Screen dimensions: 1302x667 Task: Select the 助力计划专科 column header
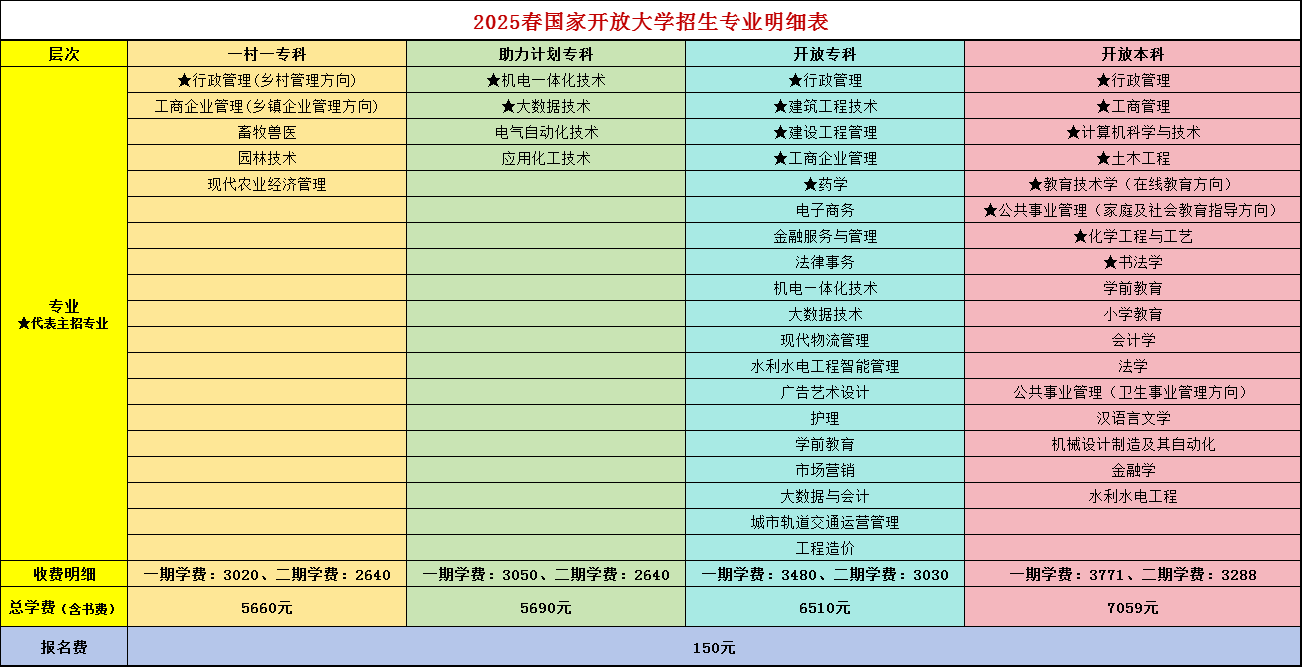546,54
